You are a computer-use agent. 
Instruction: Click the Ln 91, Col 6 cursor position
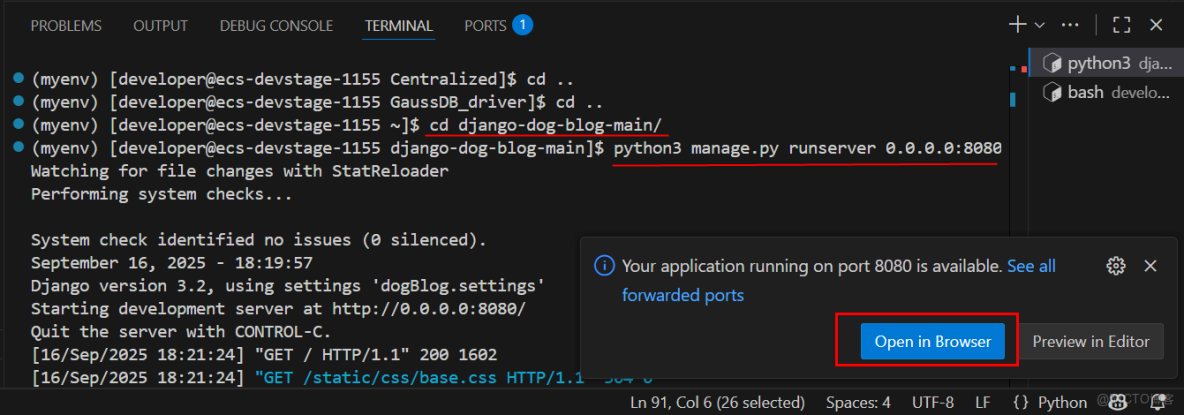click(x=717, y=402)
